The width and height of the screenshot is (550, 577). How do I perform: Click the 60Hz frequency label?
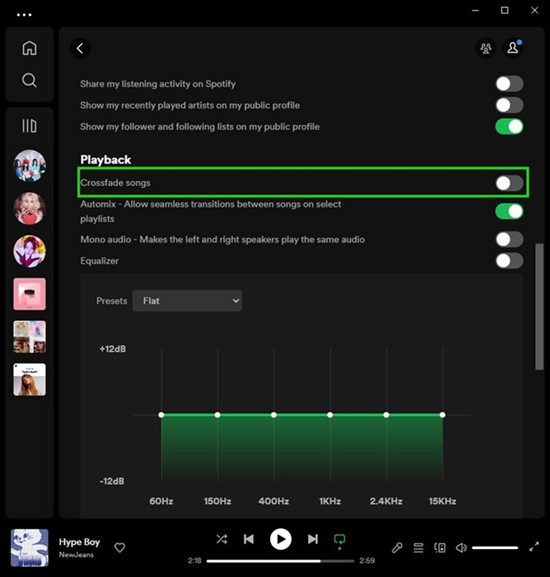tap(161, 501)
